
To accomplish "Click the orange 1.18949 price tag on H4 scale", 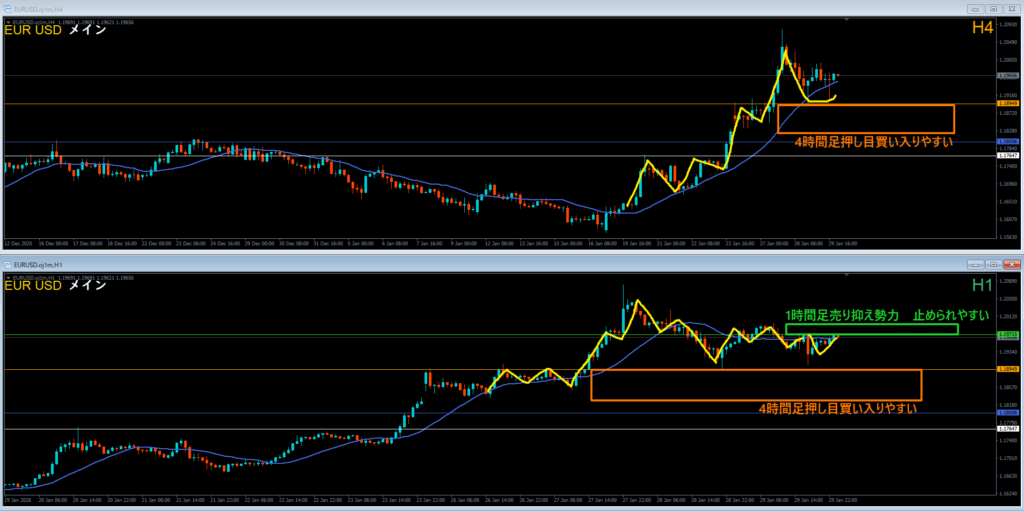I will pyautogui.click(x=1008, y=104).
